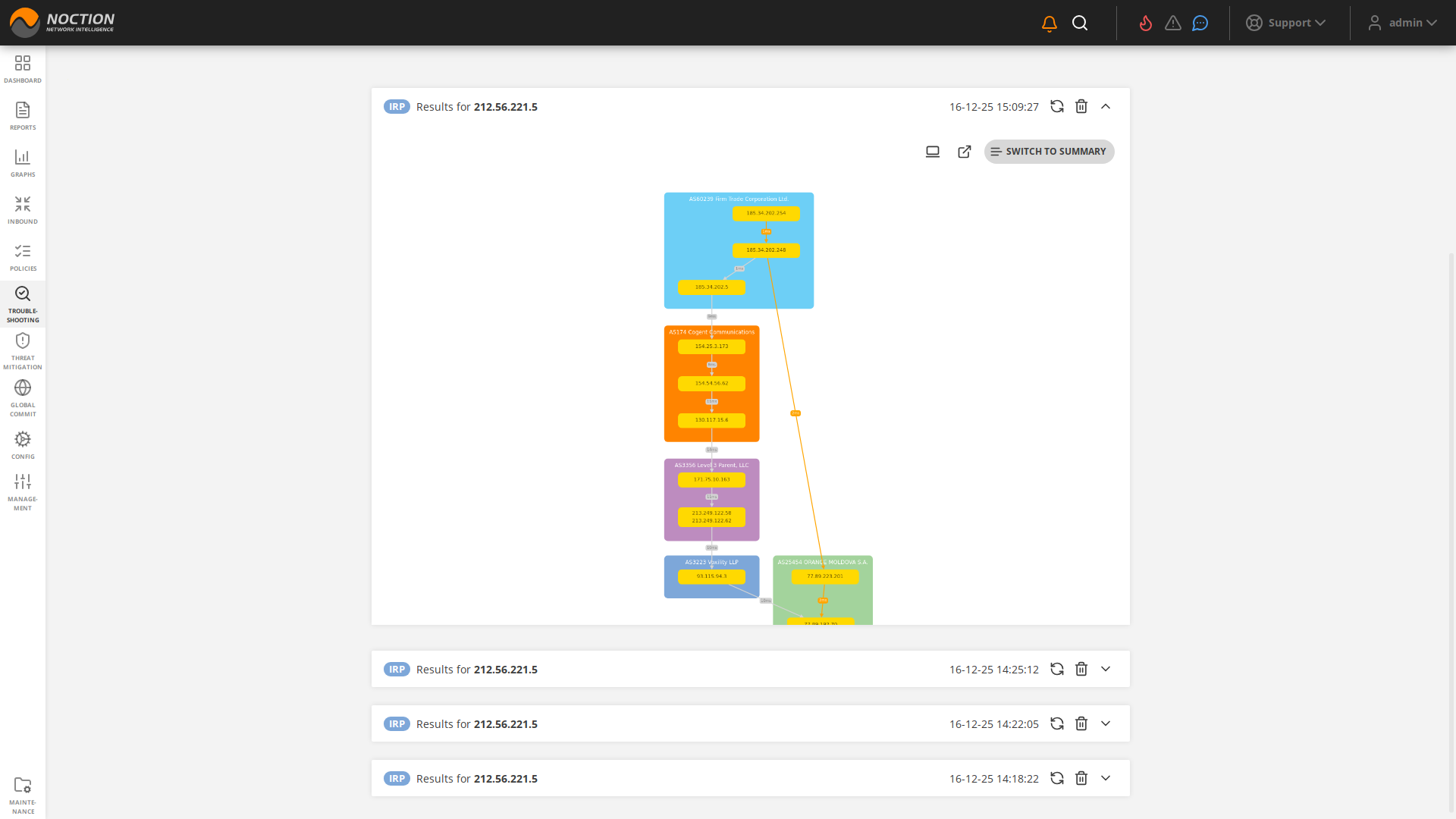Click the flame alerts icon
Screen dimensions: 1456x819
(x=1146, y=24)
